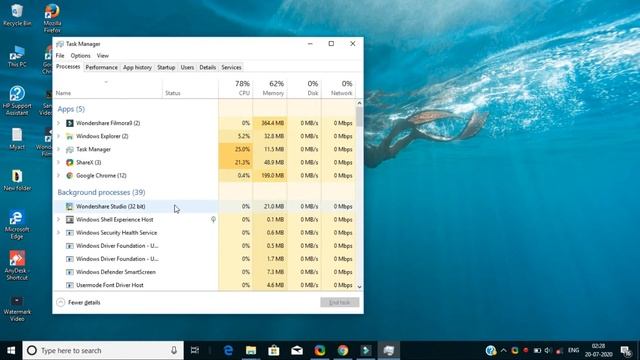Open This PC desktop icon

pyautogui.click(x=17, y=57)
